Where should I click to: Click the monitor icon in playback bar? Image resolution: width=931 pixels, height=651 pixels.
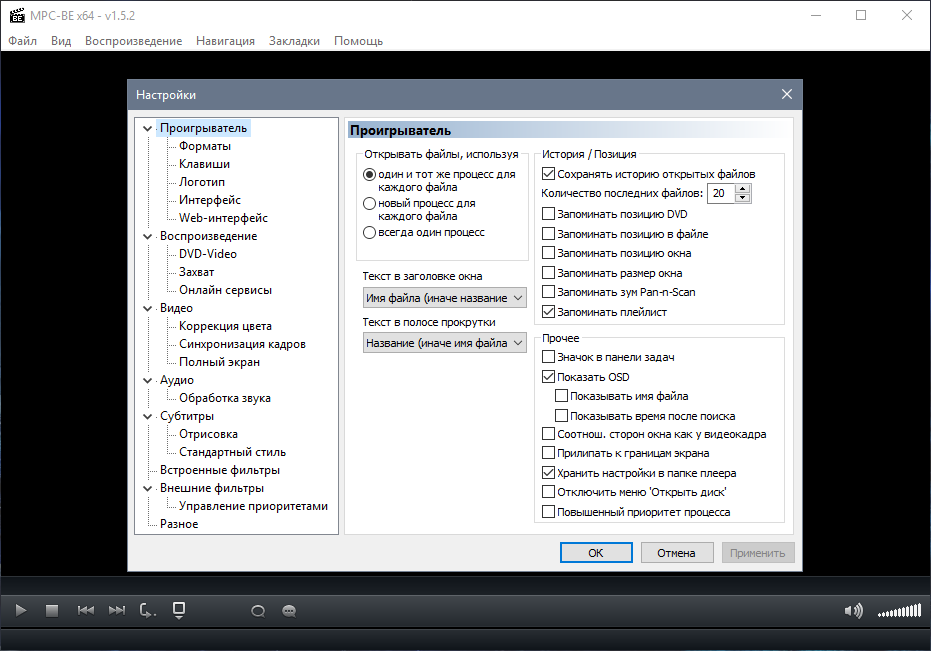(x=179, y=609)
